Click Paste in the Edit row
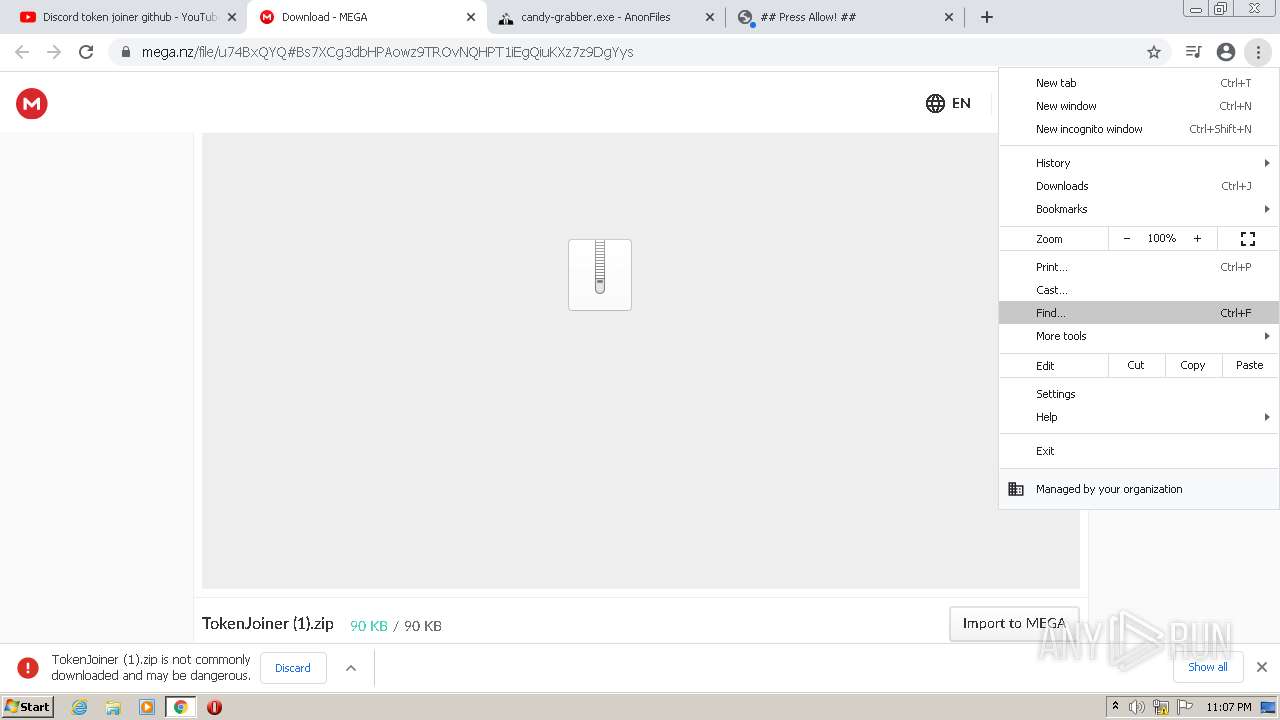Screen dimensions: 1280x720 tap(1250, 365)
